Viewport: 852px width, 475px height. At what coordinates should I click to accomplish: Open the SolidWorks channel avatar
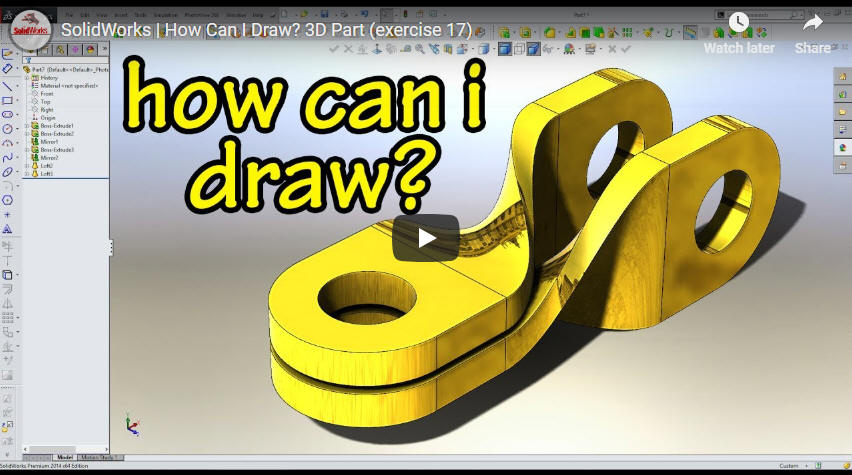click(x=31, y=30)
